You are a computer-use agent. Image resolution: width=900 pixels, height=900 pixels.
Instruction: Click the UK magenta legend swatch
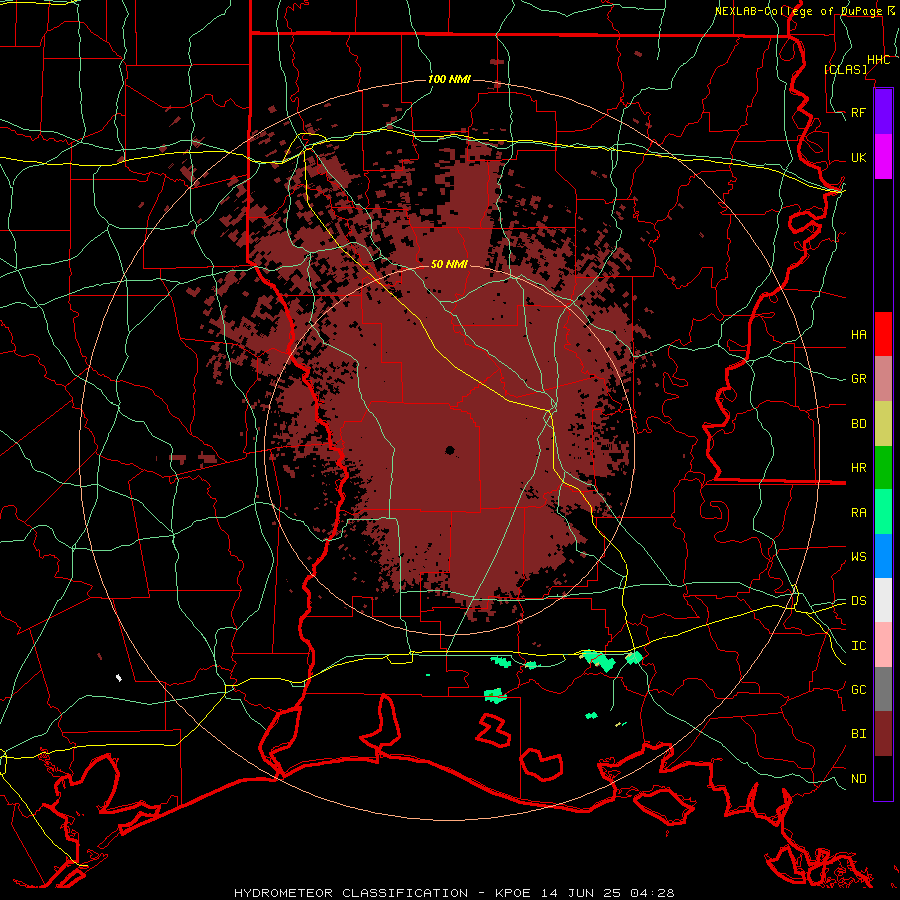pos(883,157)
